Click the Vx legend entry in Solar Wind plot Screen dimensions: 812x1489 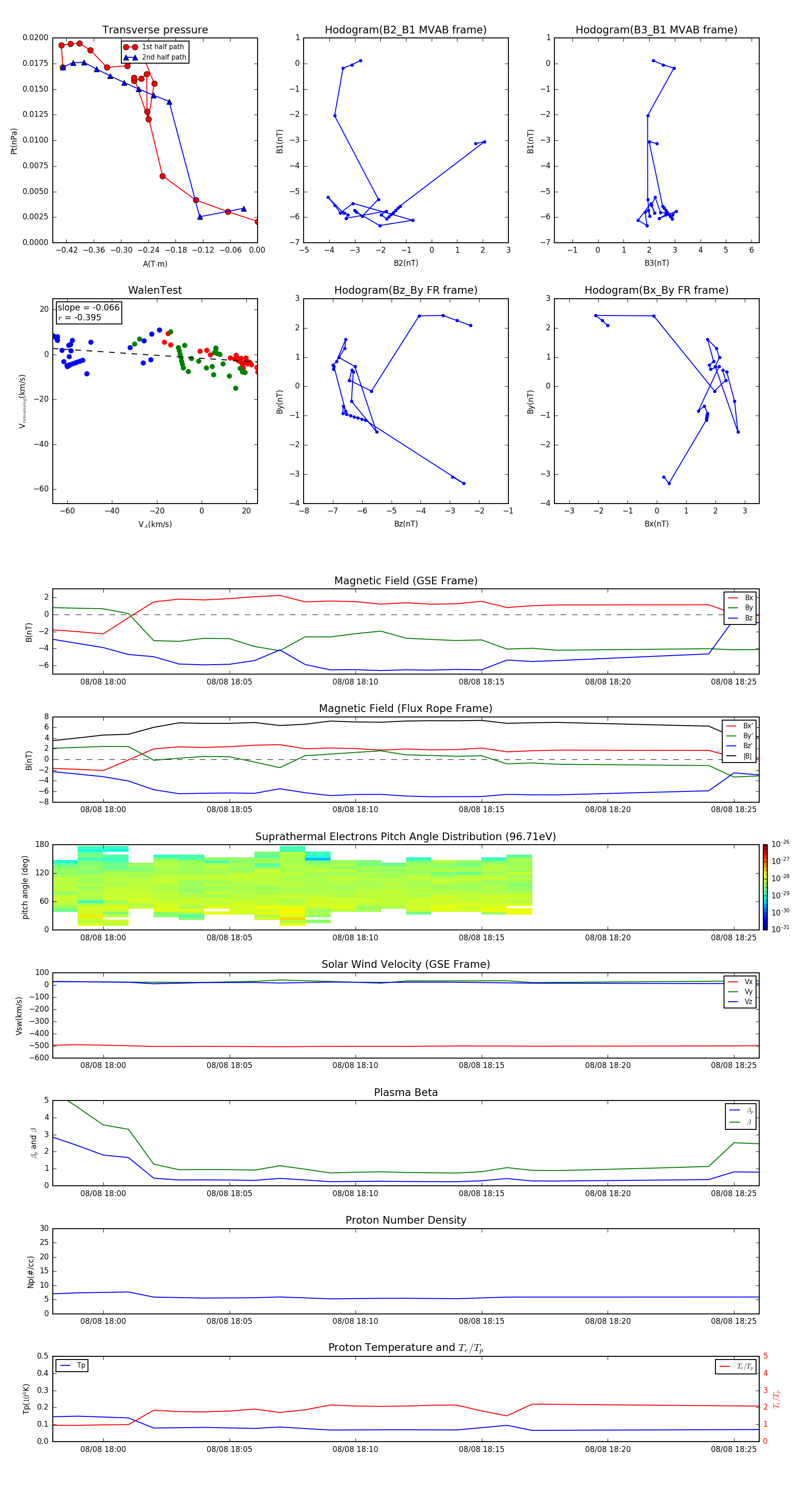(x=741, y=981)
